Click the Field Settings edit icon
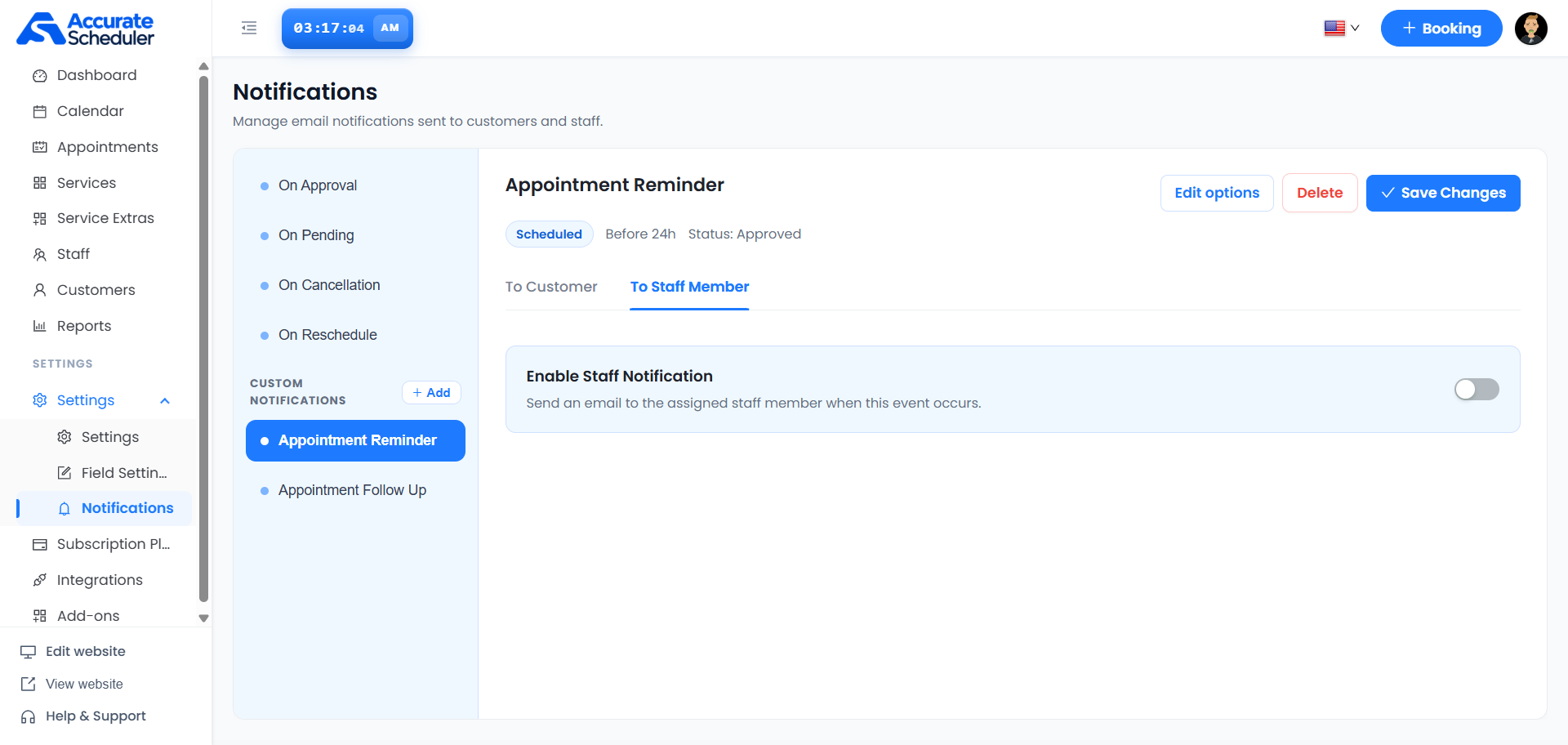The height and width of the screenshot is (745, 1568). pos(64,473)
